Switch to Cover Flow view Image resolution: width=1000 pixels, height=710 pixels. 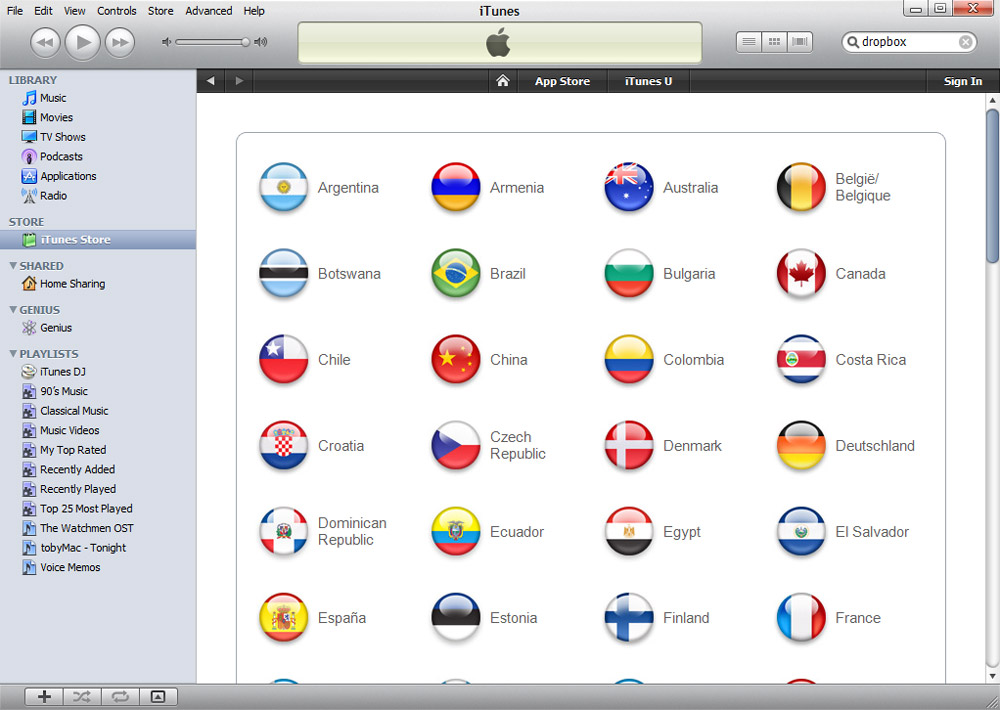800,42
